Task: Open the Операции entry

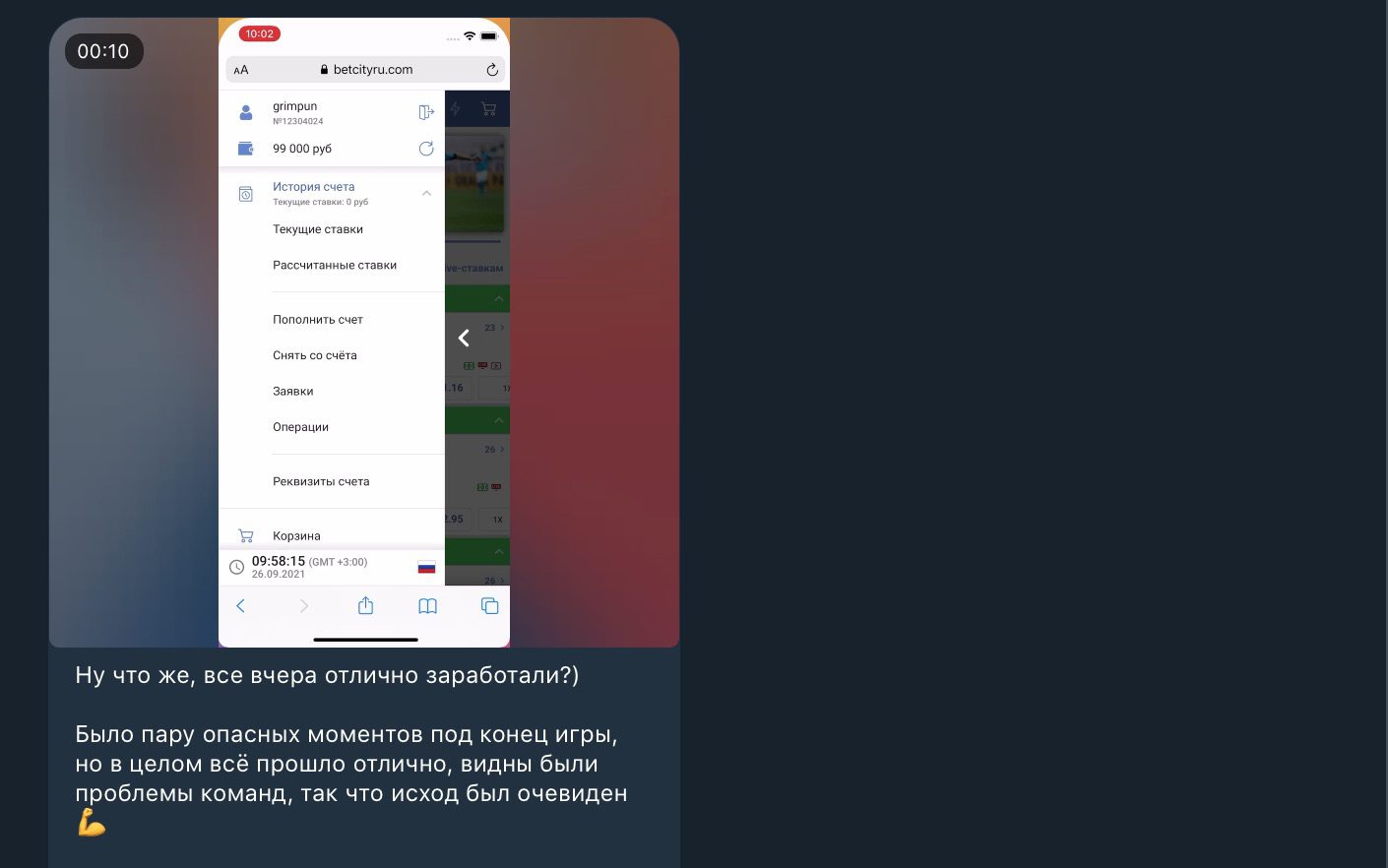Action: 300,427
